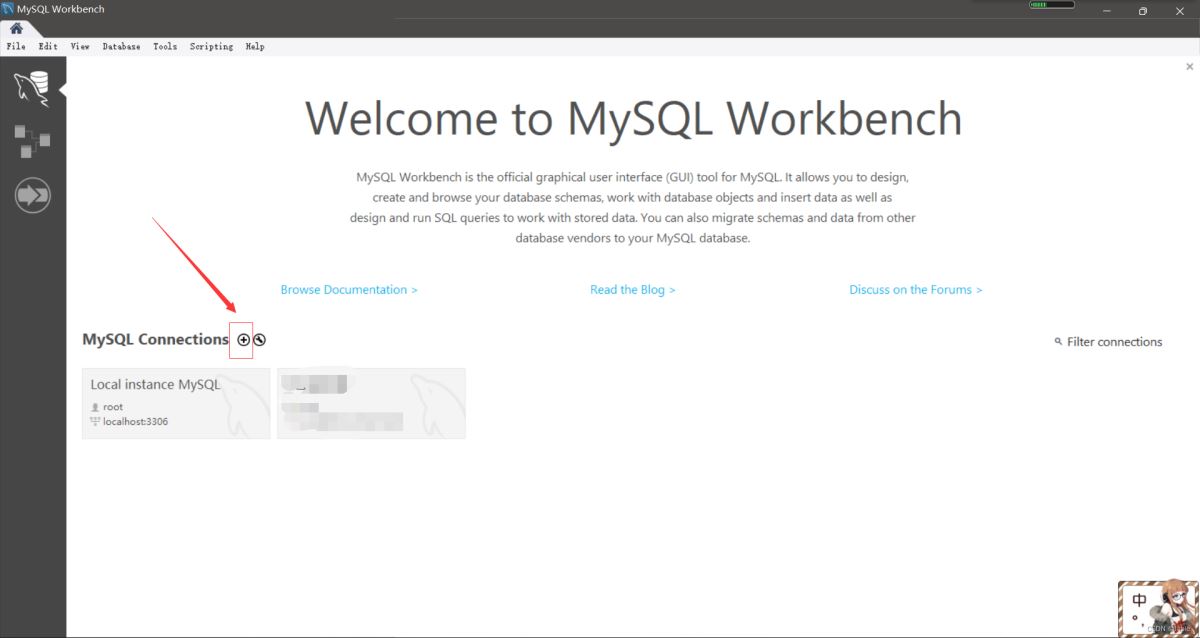Click the battery indicator in title bar
This screenshot has width=1200, height=638.
pyautogui.click(x=1051, y=5)
